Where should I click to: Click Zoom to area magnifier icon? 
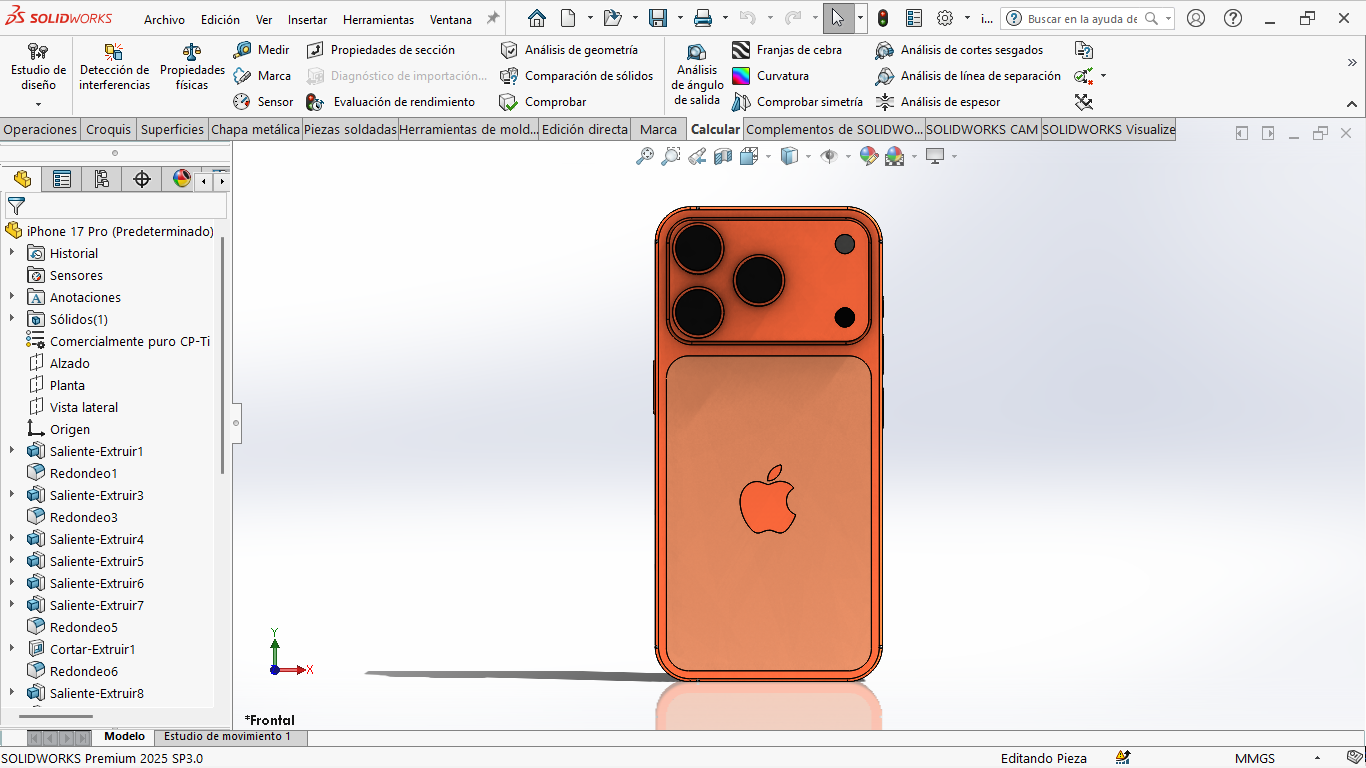coord(671,156)
